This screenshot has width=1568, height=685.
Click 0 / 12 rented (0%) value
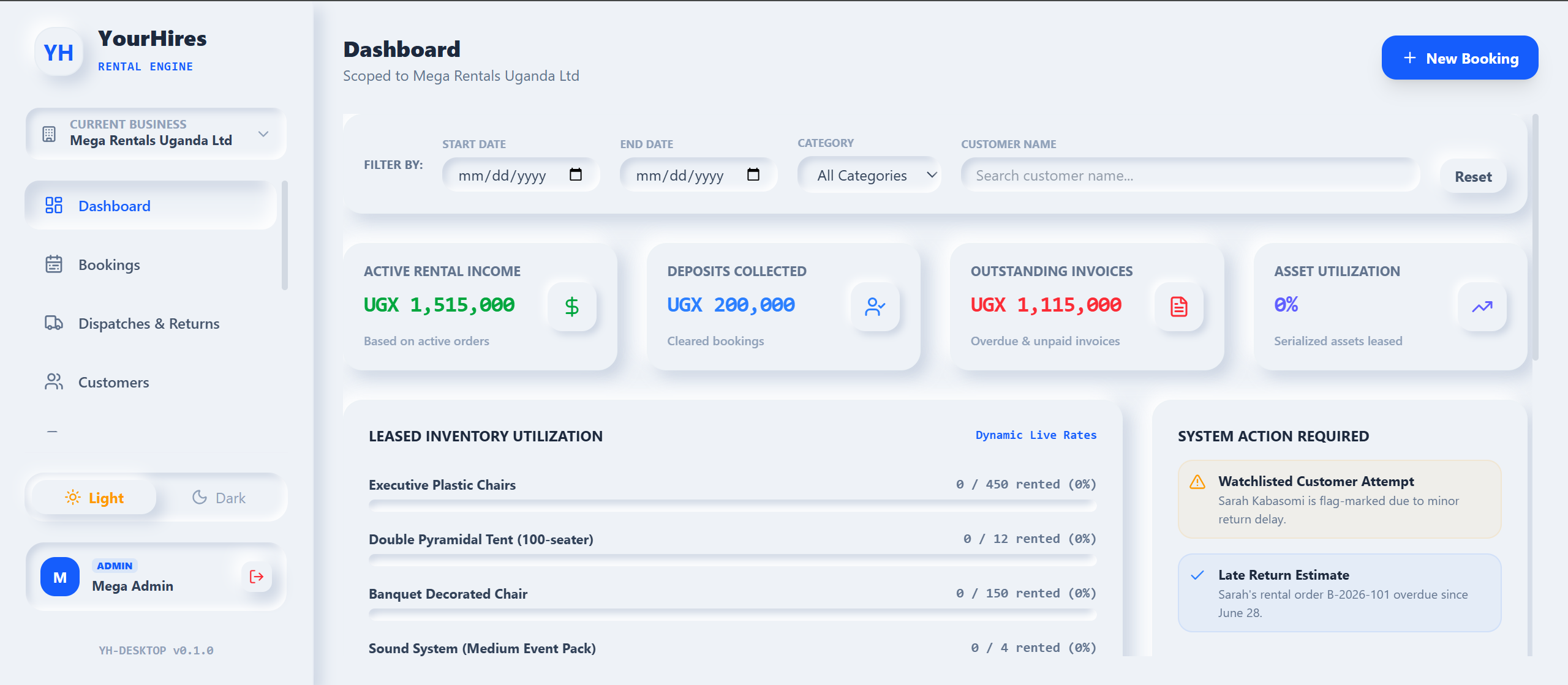click(1030, 538)
